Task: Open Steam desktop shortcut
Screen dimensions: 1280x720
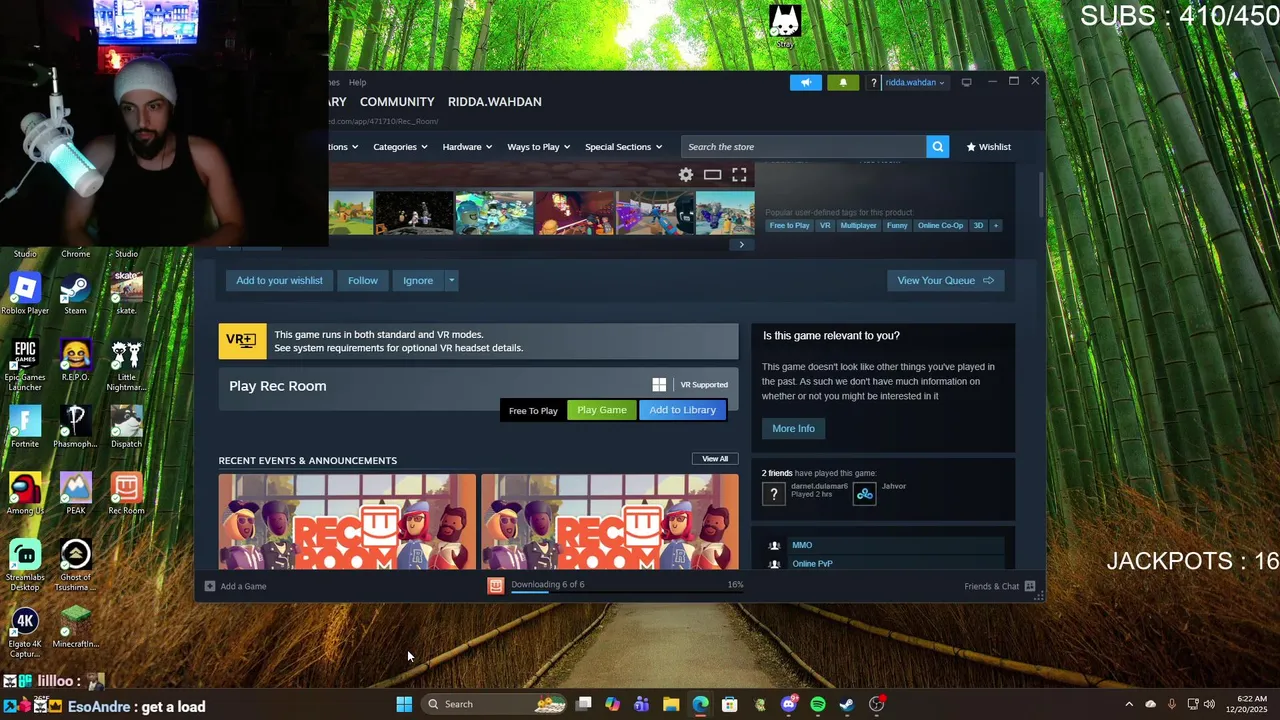Action: point(75,294)
